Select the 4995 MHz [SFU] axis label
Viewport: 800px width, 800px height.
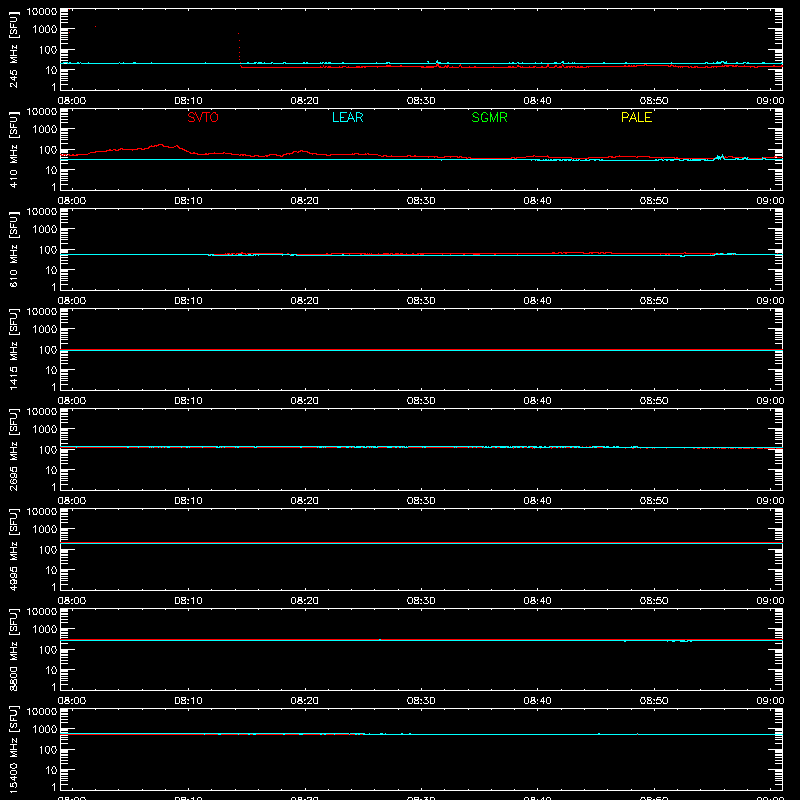[x=13, y=549]
